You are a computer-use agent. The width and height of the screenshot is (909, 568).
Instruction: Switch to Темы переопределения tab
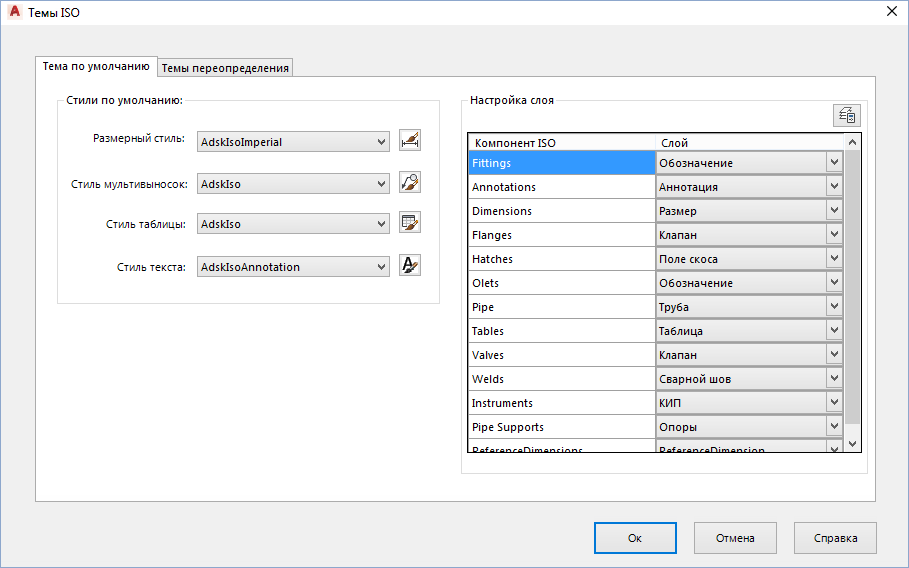click(x=225, y=68)
